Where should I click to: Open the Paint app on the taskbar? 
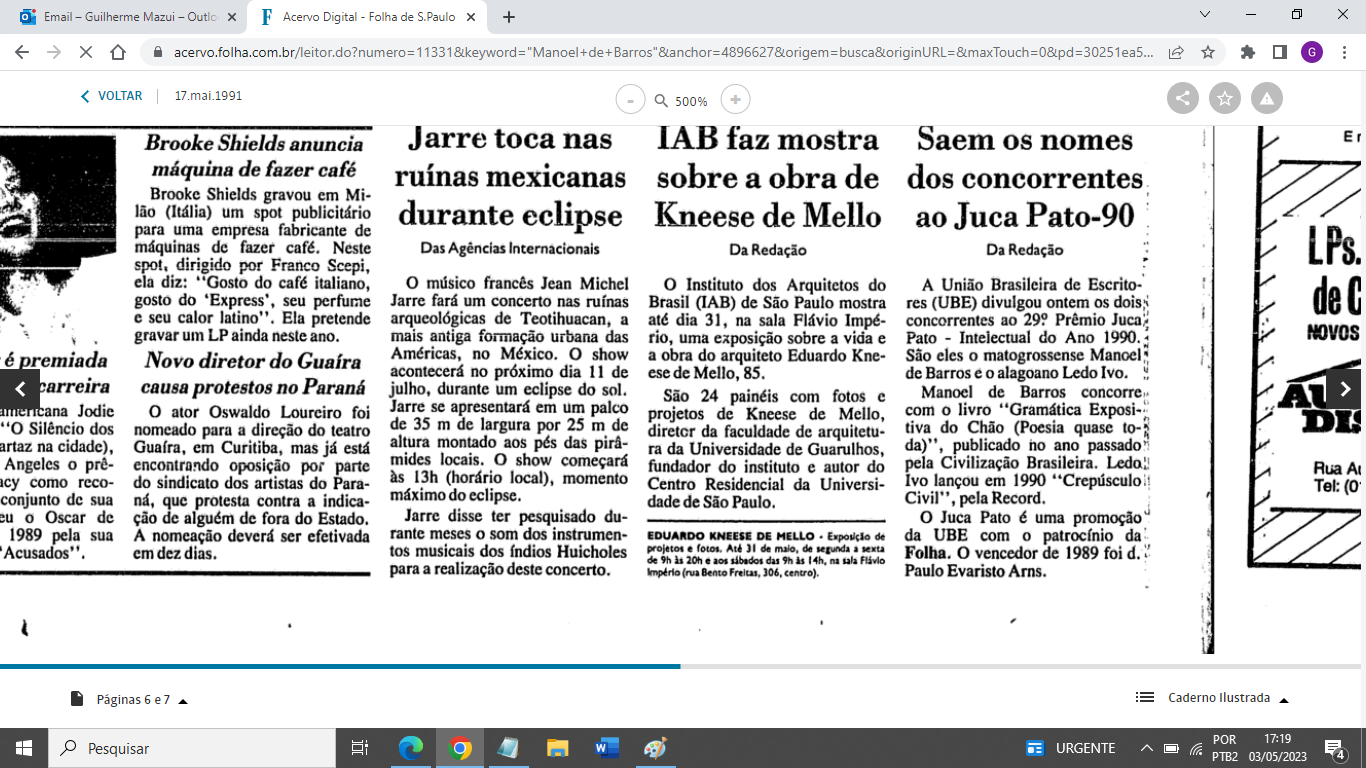pyautogui.click(x=654, y=748)
